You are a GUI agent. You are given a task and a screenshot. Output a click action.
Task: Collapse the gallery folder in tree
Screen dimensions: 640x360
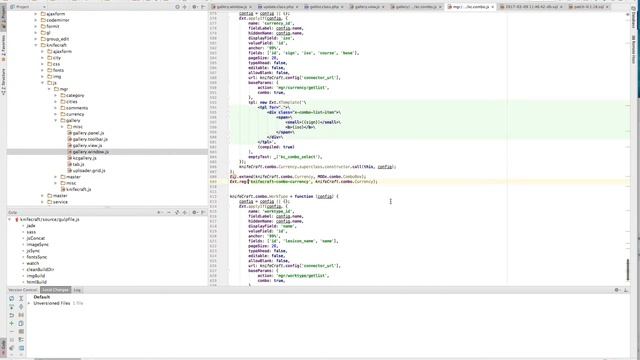point(56,120)
